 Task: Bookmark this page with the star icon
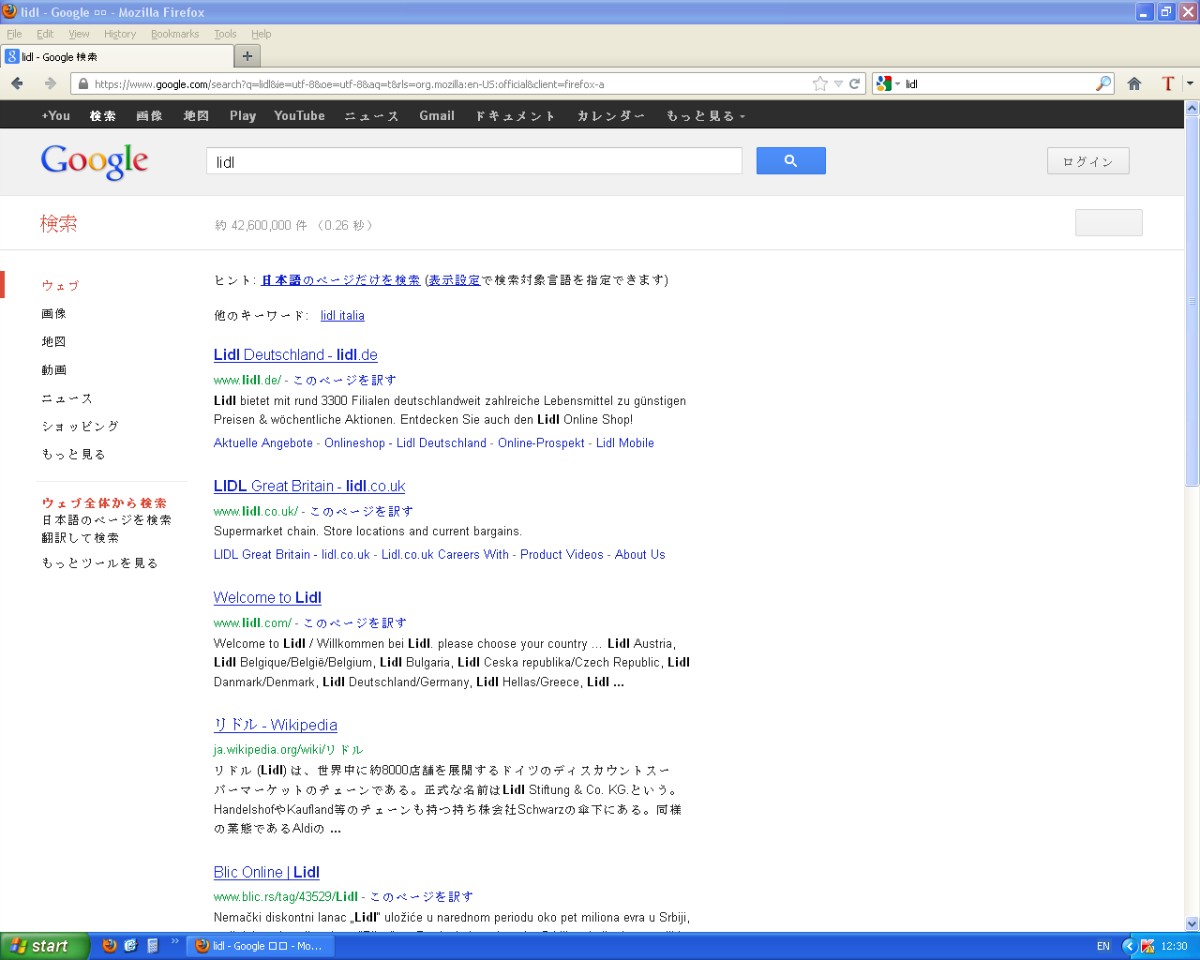click(x=820, y=84)
